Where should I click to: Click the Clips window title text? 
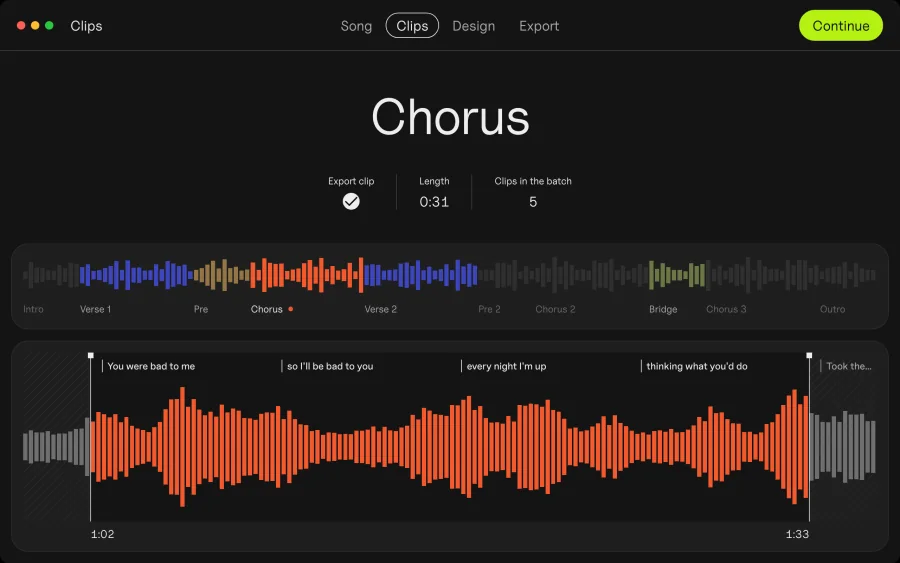[x=86, y=26]
